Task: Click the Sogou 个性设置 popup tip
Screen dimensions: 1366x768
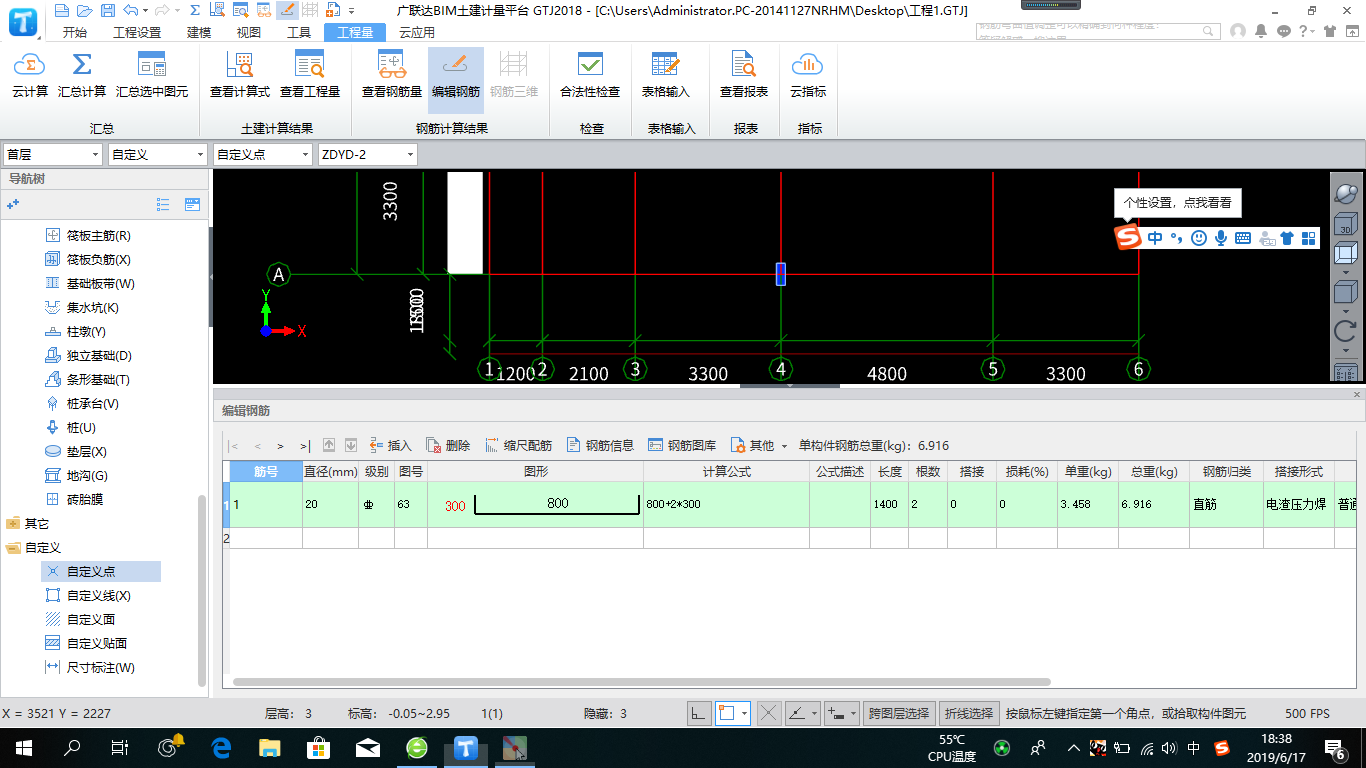Action: pos(1177,203)
